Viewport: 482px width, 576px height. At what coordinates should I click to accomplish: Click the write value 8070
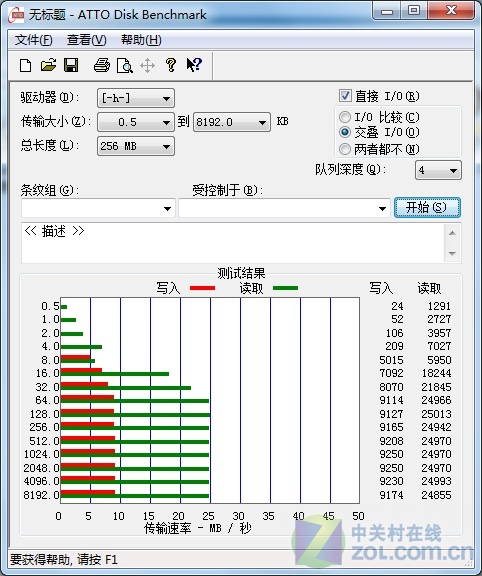pyautogui.click(x=391, y=387)
